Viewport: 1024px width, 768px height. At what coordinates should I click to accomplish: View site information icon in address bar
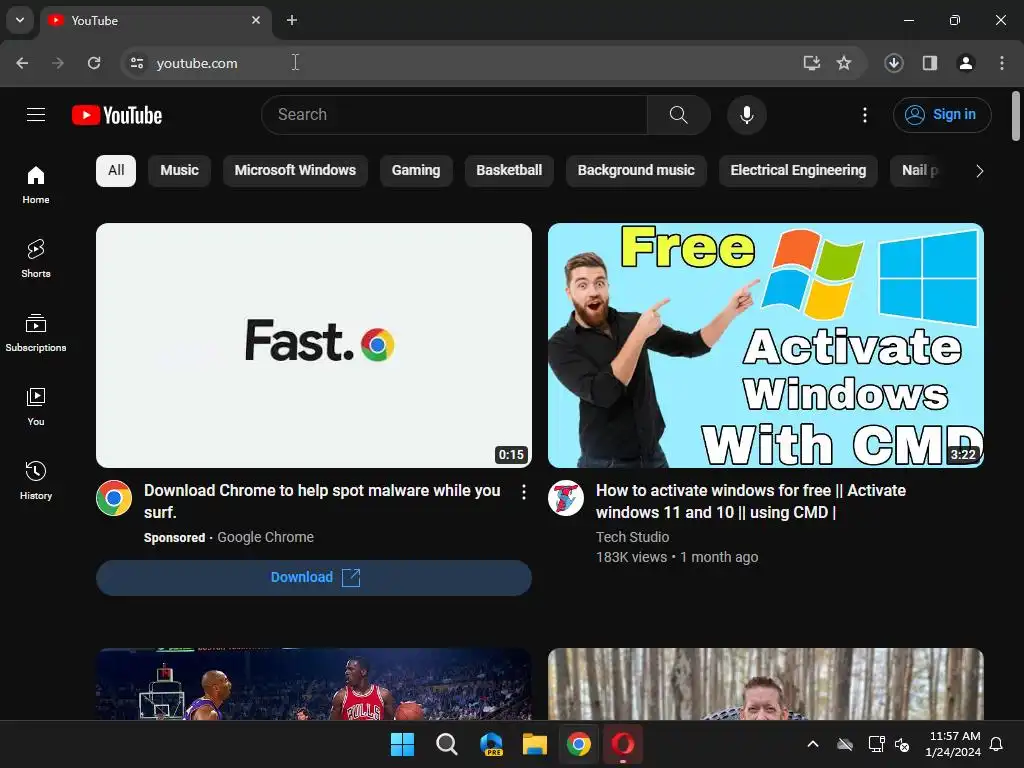(136, 63)
